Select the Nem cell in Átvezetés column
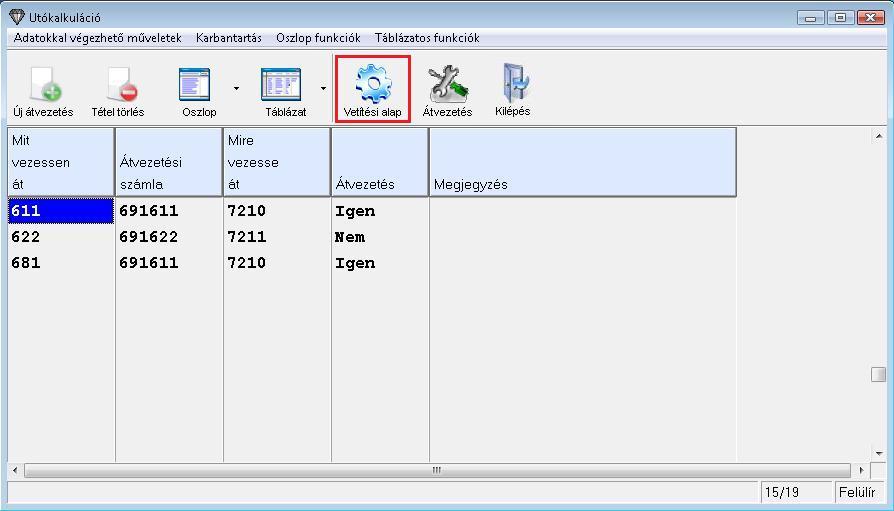The width and height of the screenshot is (894, 511). (379, 237)
